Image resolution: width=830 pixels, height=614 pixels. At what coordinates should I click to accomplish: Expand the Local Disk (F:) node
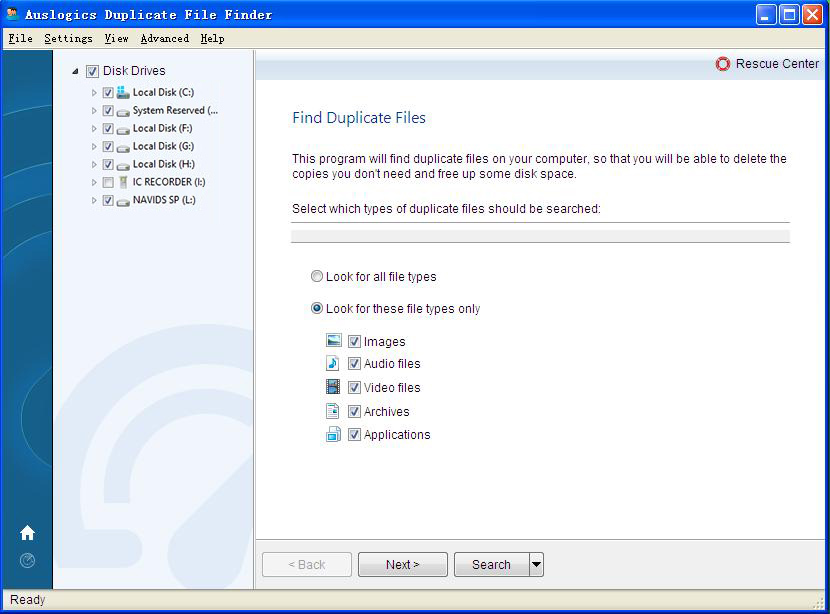[94, 129]
